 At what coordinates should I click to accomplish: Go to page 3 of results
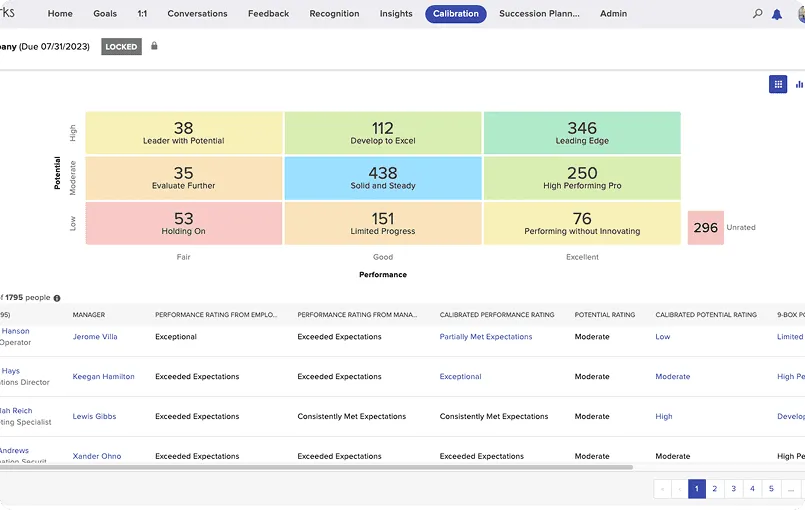pyautogui.click(x=733, y=489)
